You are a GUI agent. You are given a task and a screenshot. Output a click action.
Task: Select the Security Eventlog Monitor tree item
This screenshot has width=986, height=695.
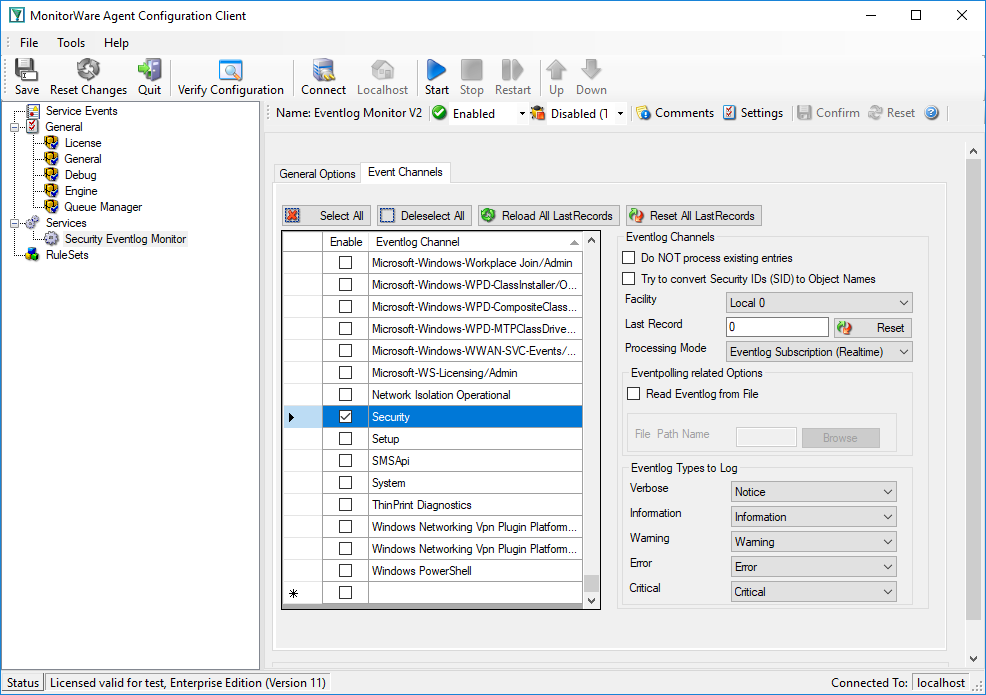coord(125,239)
